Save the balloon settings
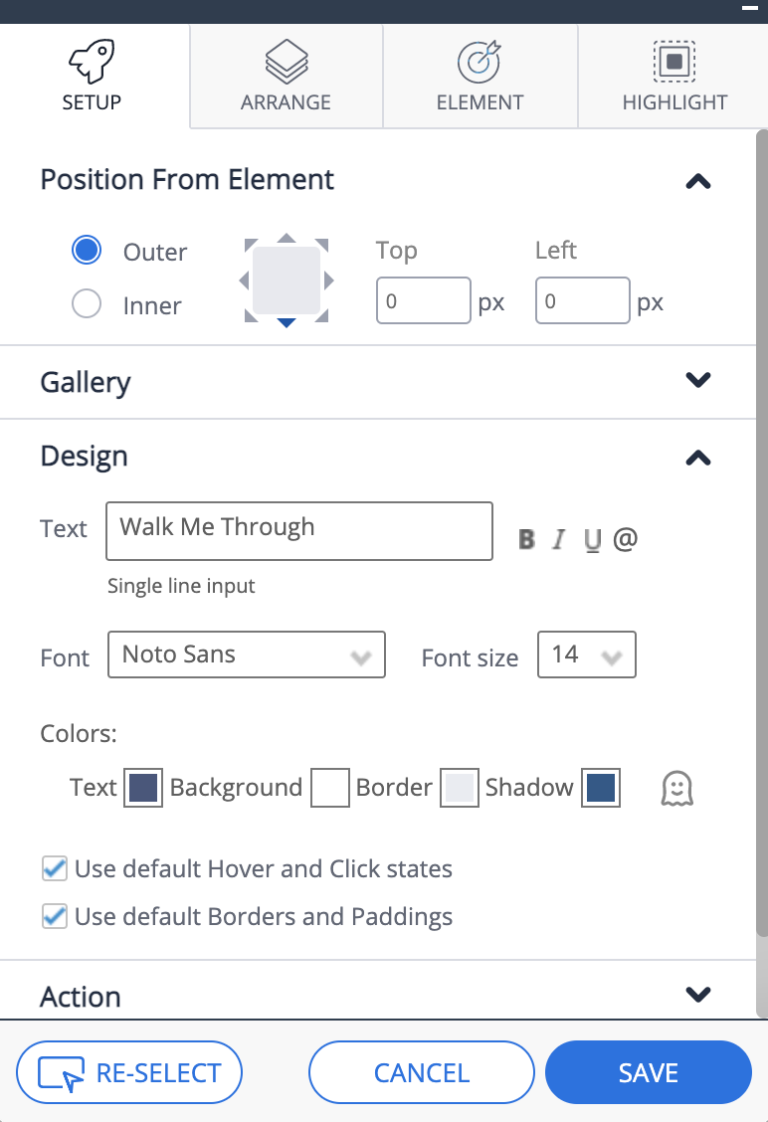Viewport: 768px width, 1122px height. click(x=648, y=1071)
